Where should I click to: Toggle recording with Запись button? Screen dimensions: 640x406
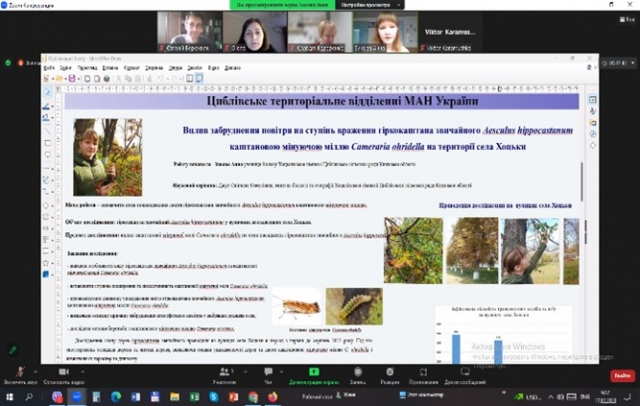(x=358, y=375)
